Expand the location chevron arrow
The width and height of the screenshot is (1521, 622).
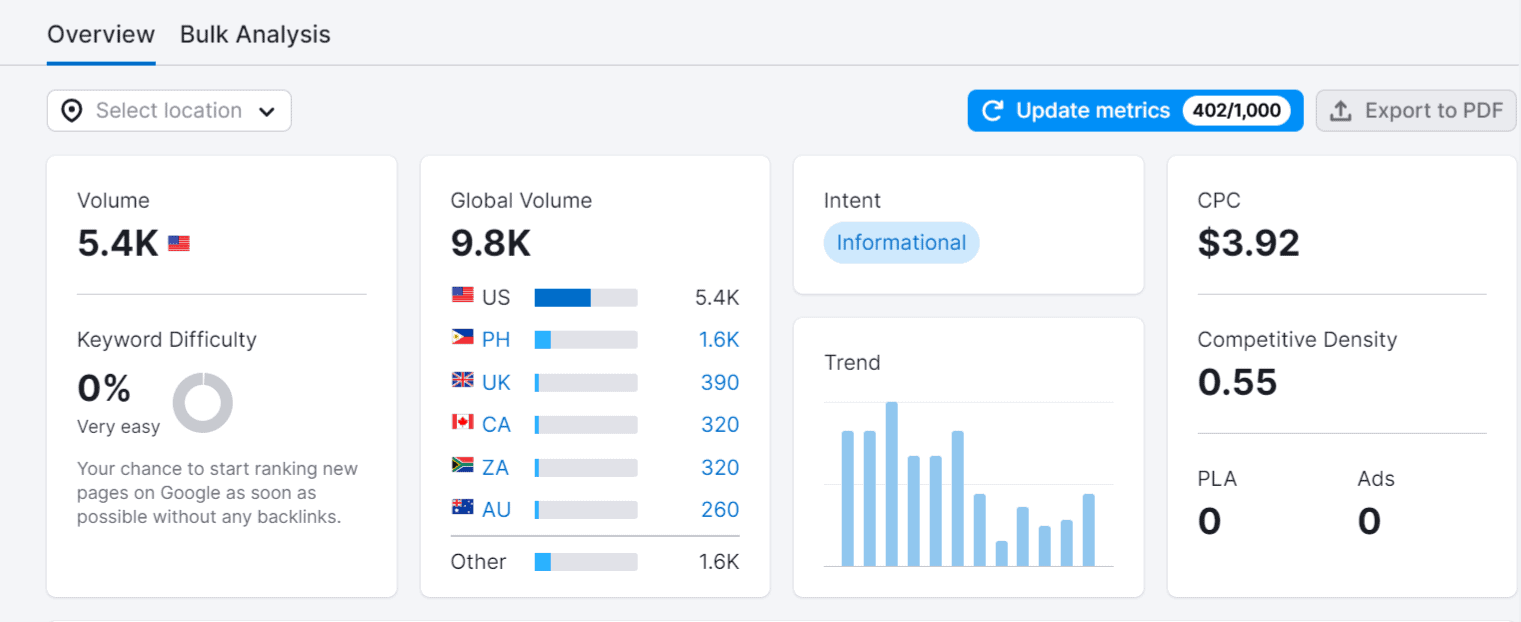click(x=266, y=112)
